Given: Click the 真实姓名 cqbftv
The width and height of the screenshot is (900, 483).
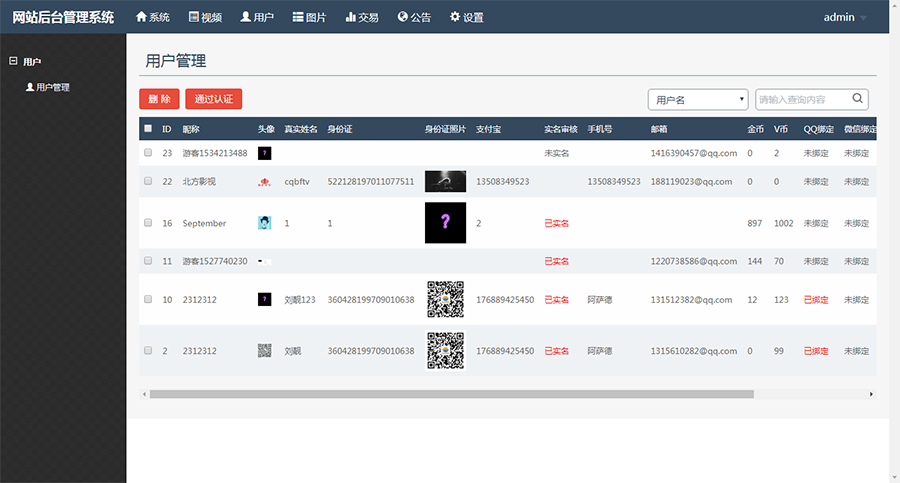Looking at the screenshot, I should click(297, 181).
